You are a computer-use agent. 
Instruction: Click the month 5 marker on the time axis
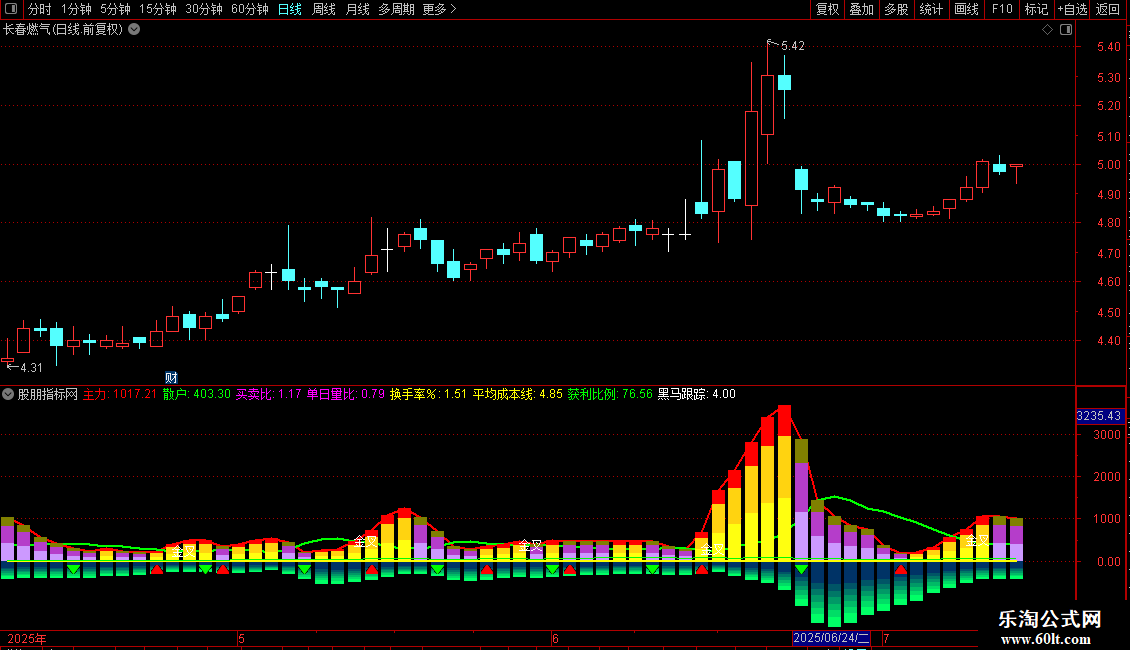(241, 638)
